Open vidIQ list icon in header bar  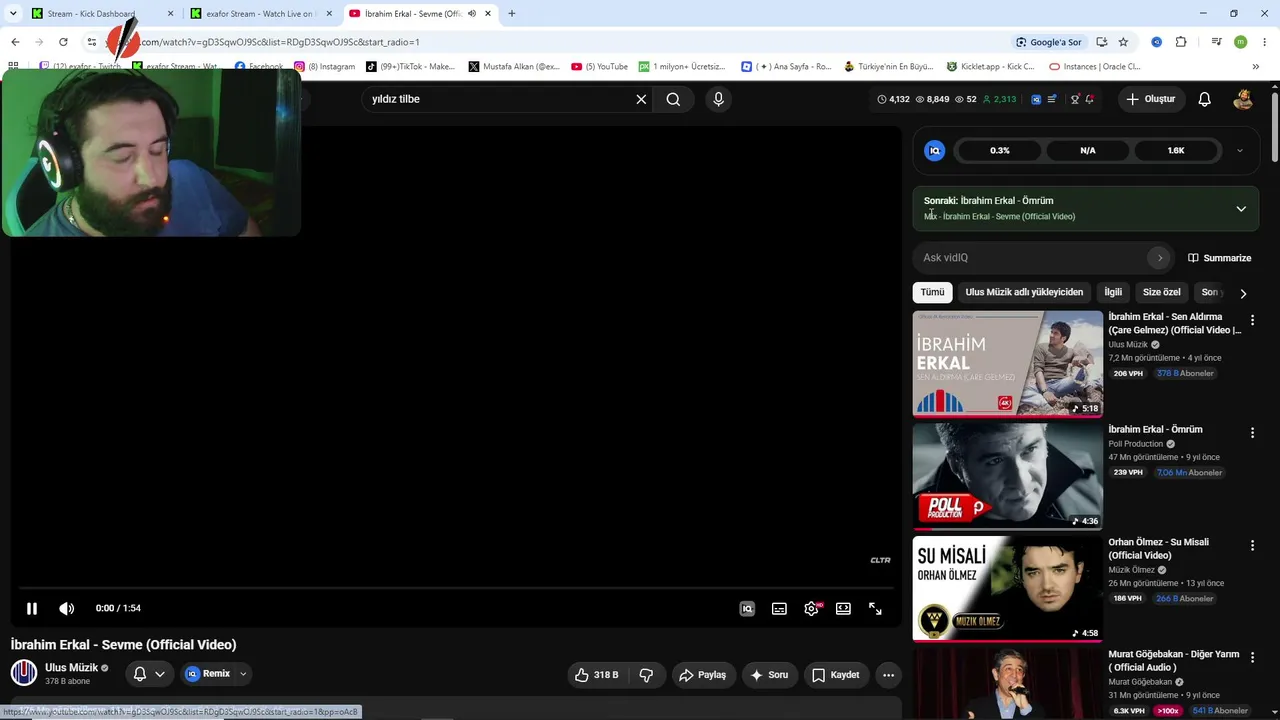[1052, 99]
